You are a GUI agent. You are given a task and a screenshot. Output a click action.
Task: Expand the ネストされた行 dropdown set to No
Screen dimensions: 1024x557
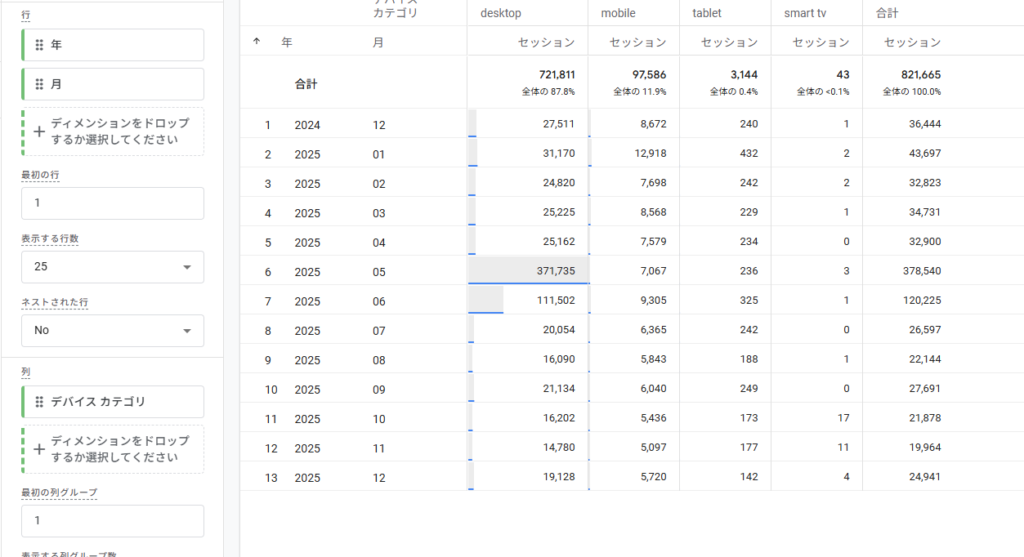coord(112,331)
